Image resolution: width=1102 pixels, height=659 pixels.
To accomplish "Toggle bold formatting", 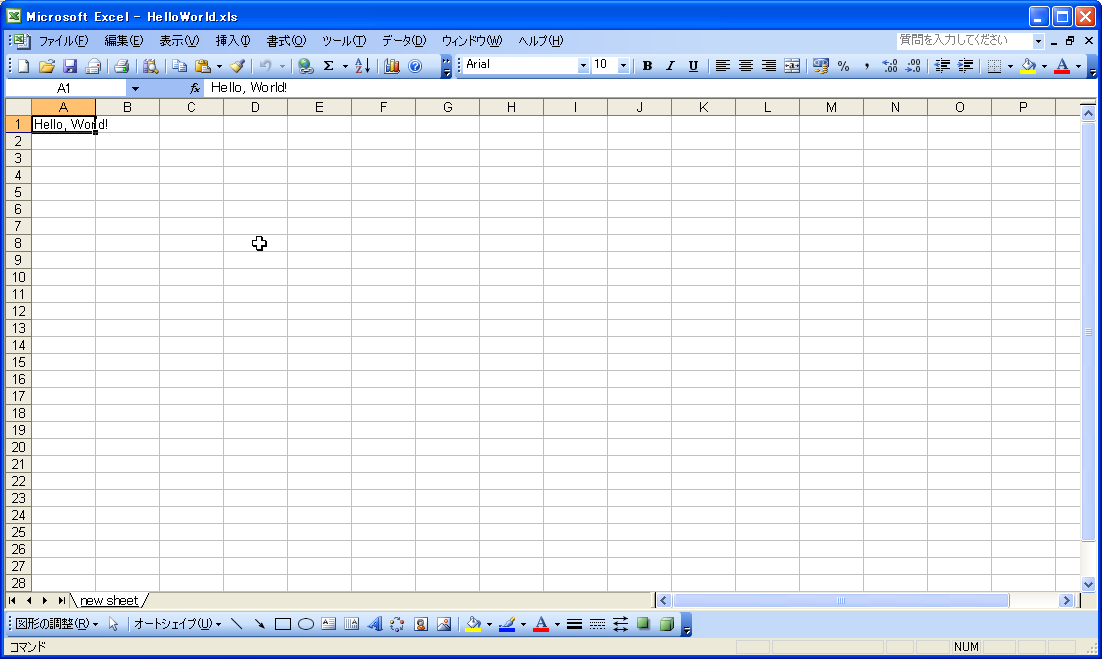I will coord(647,66).
